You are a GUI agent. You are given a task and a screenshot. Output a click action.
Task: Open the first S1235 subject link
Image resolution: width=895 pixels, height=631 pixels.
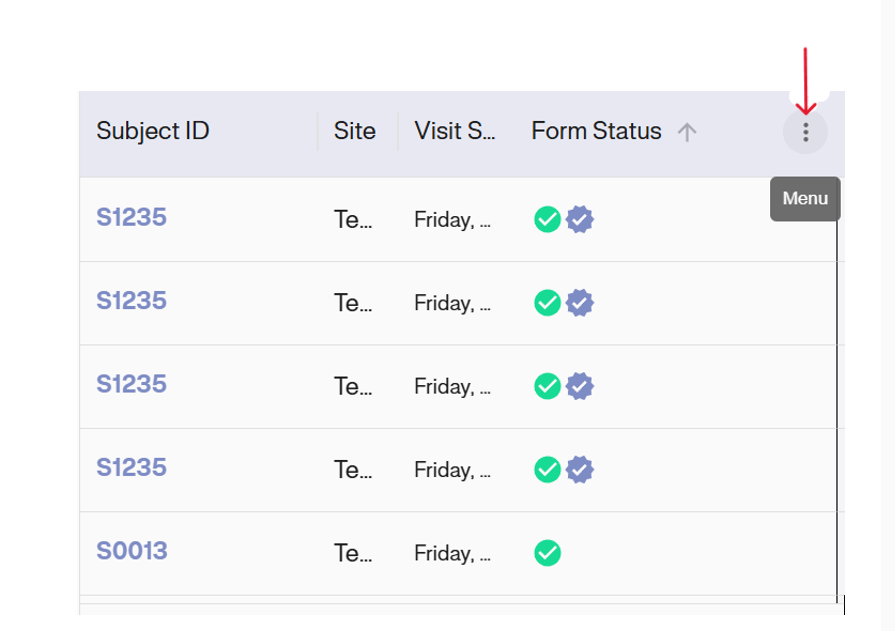tap(132, 217)
